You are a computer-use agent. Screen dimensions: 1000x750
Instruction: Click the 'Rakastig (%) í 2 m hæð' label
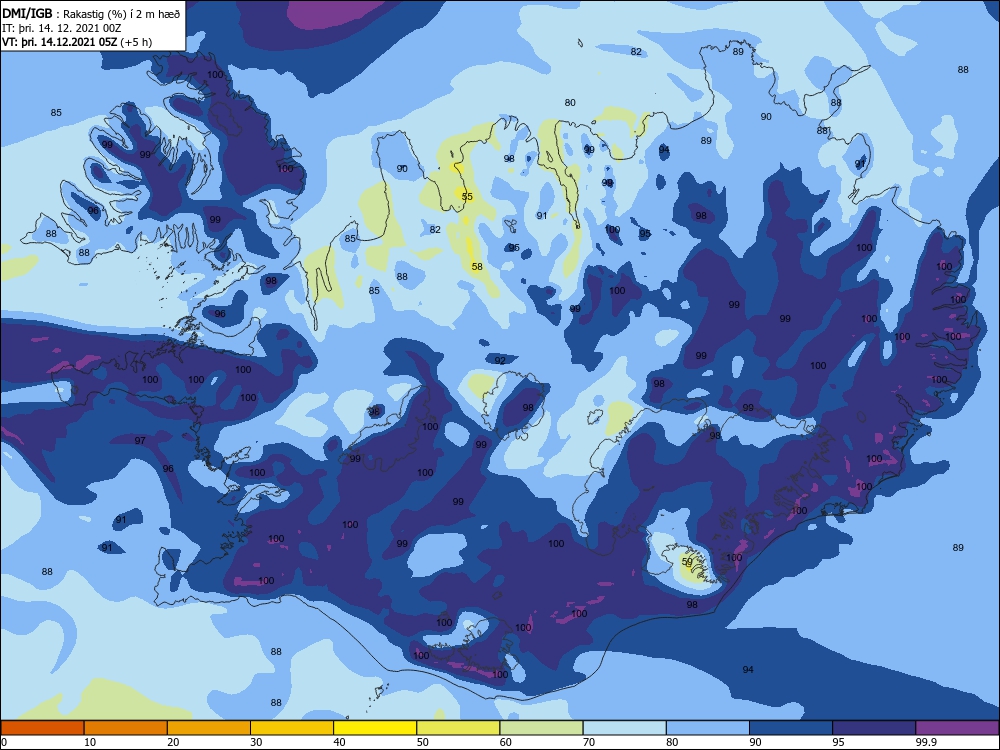point(121,14)
